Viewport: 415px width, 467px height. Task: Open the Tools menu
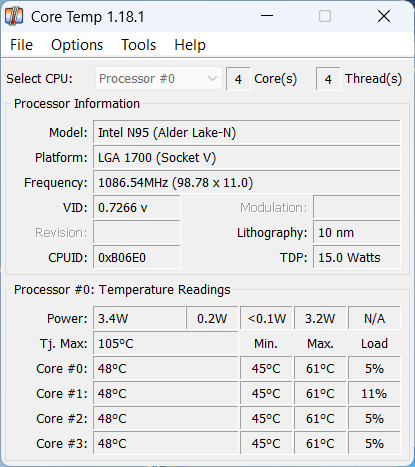point(138,45)
